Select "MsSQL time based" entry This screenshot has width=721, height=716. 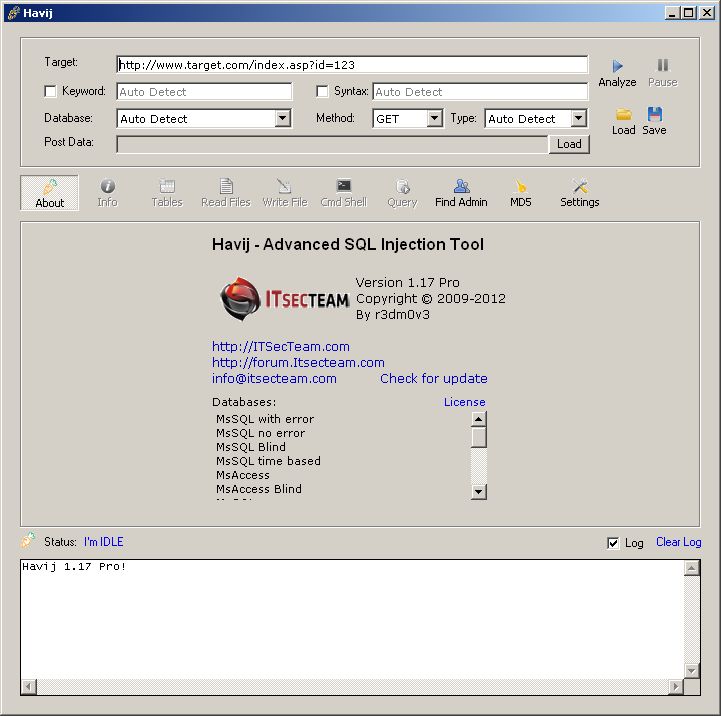tap(268, 461)
